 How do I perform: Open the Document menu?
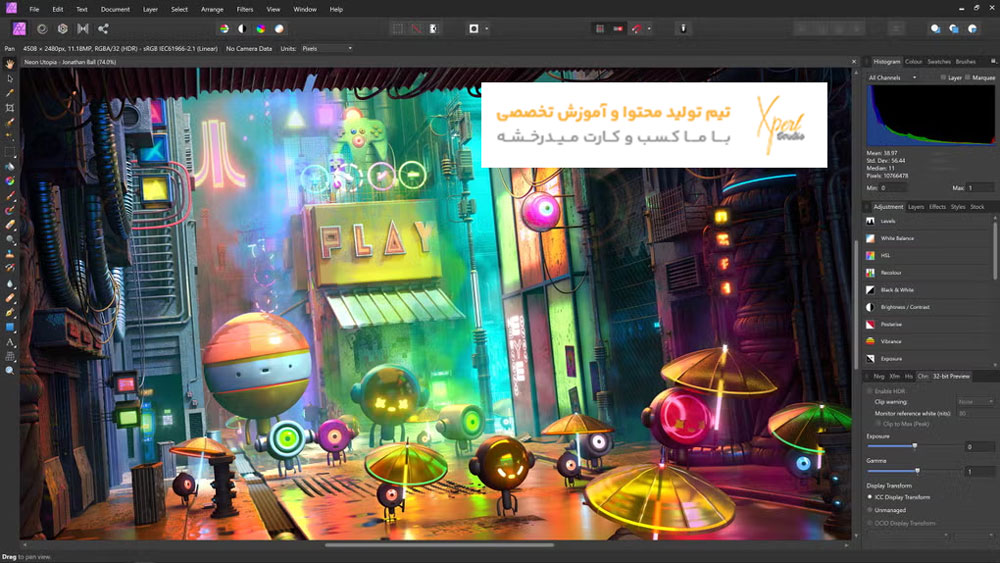click(115, 10)
